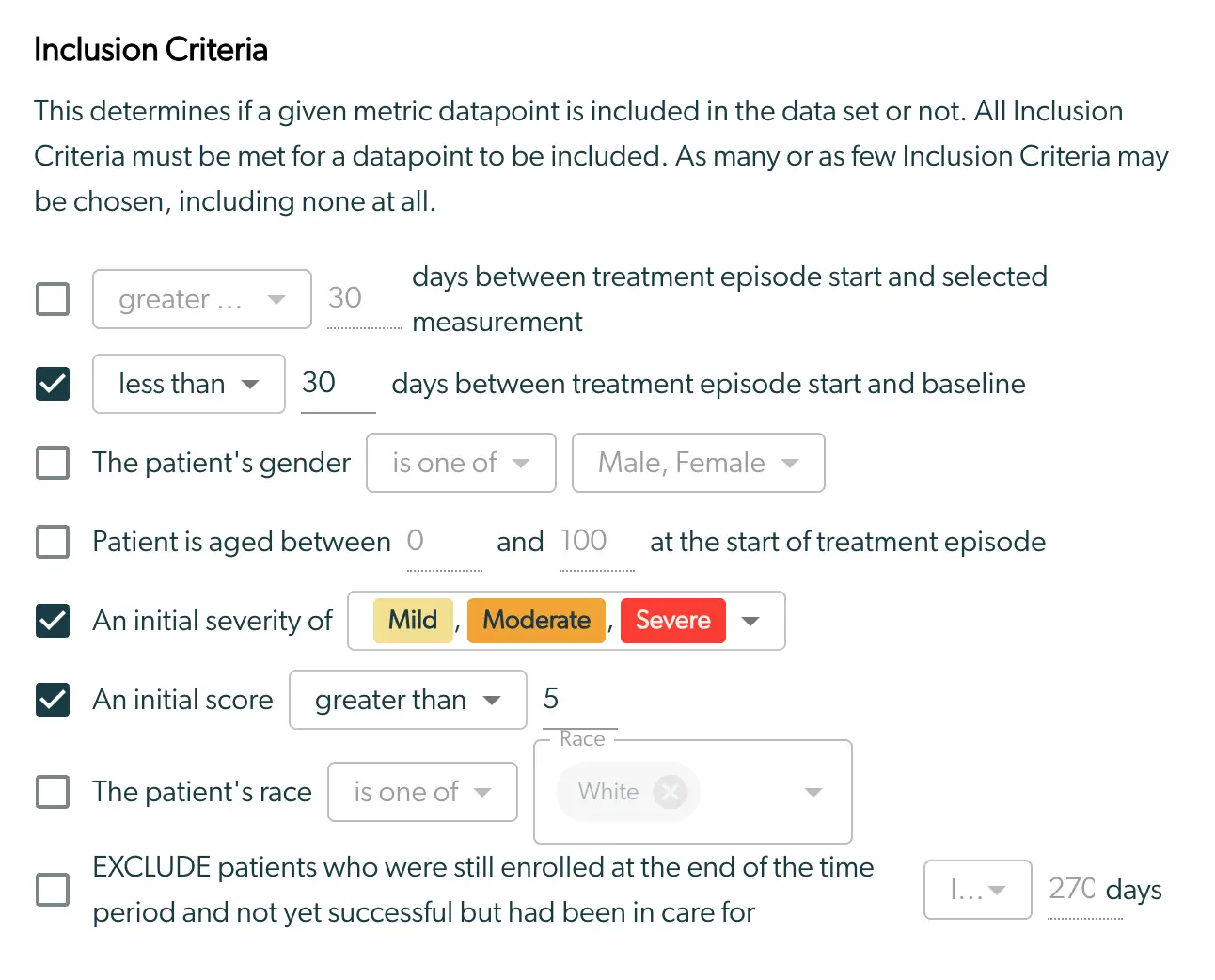Uncheck the baseline 30 days criterion
Viewport: 1215px width, 980px height.
pos(52,384)
